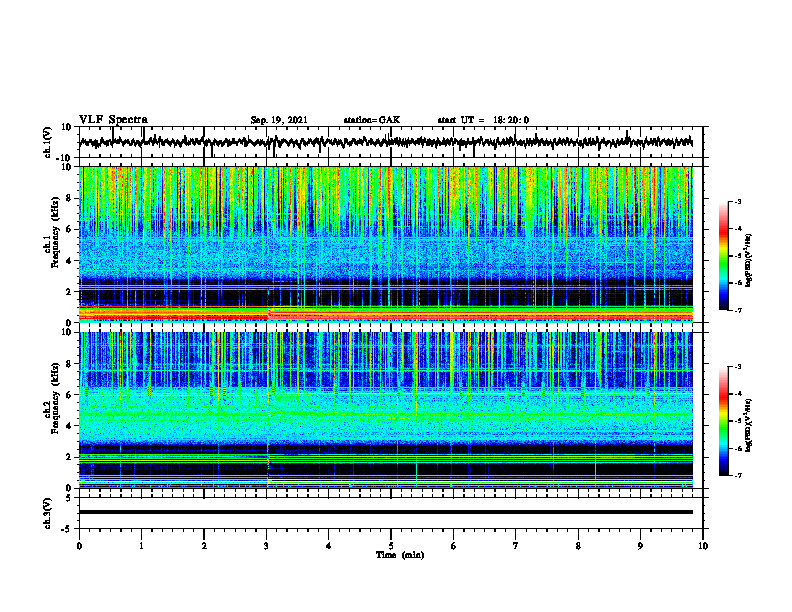Click the '9' tick label on time axis

(x=640, y=546)
